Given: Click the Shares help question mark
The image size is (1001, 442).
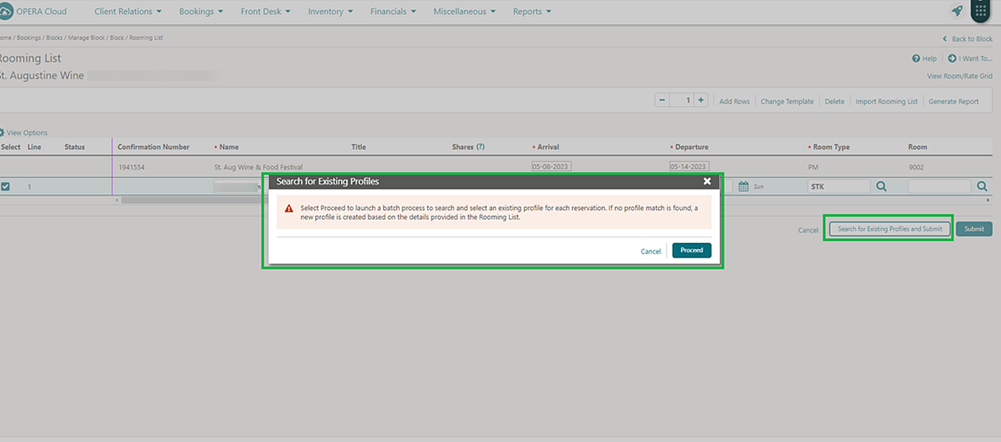Looking at the screenshot, I should click(x=480, y=147).
